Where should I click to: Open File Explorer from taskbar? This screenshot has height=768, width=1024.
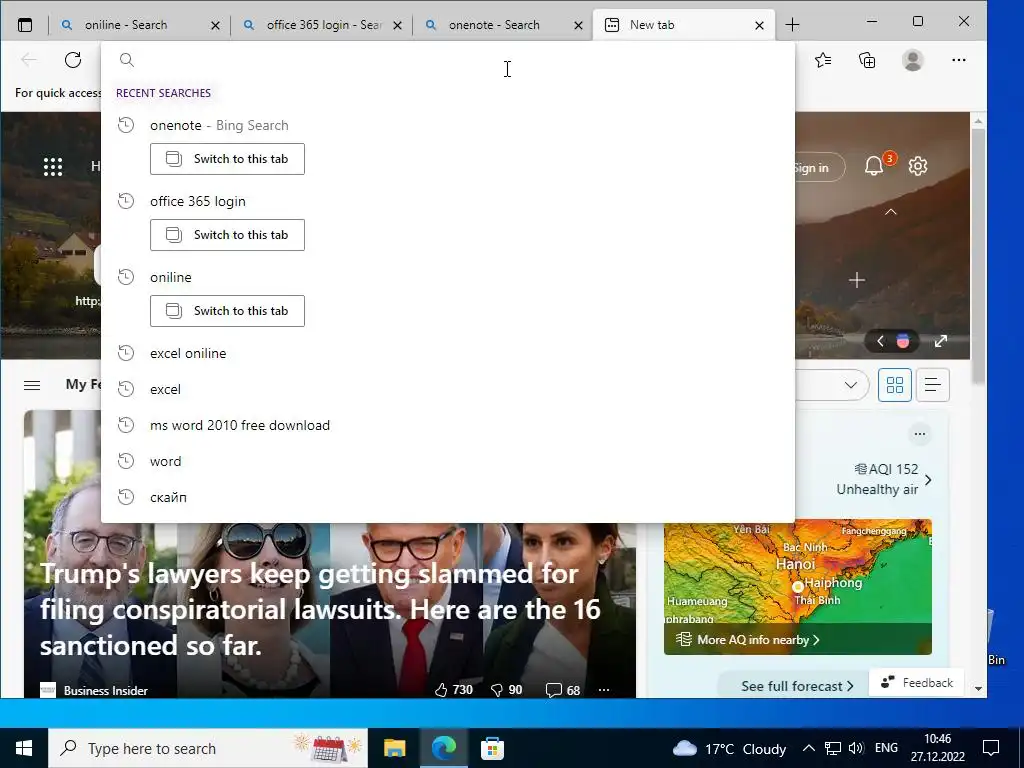pos(394,748)
